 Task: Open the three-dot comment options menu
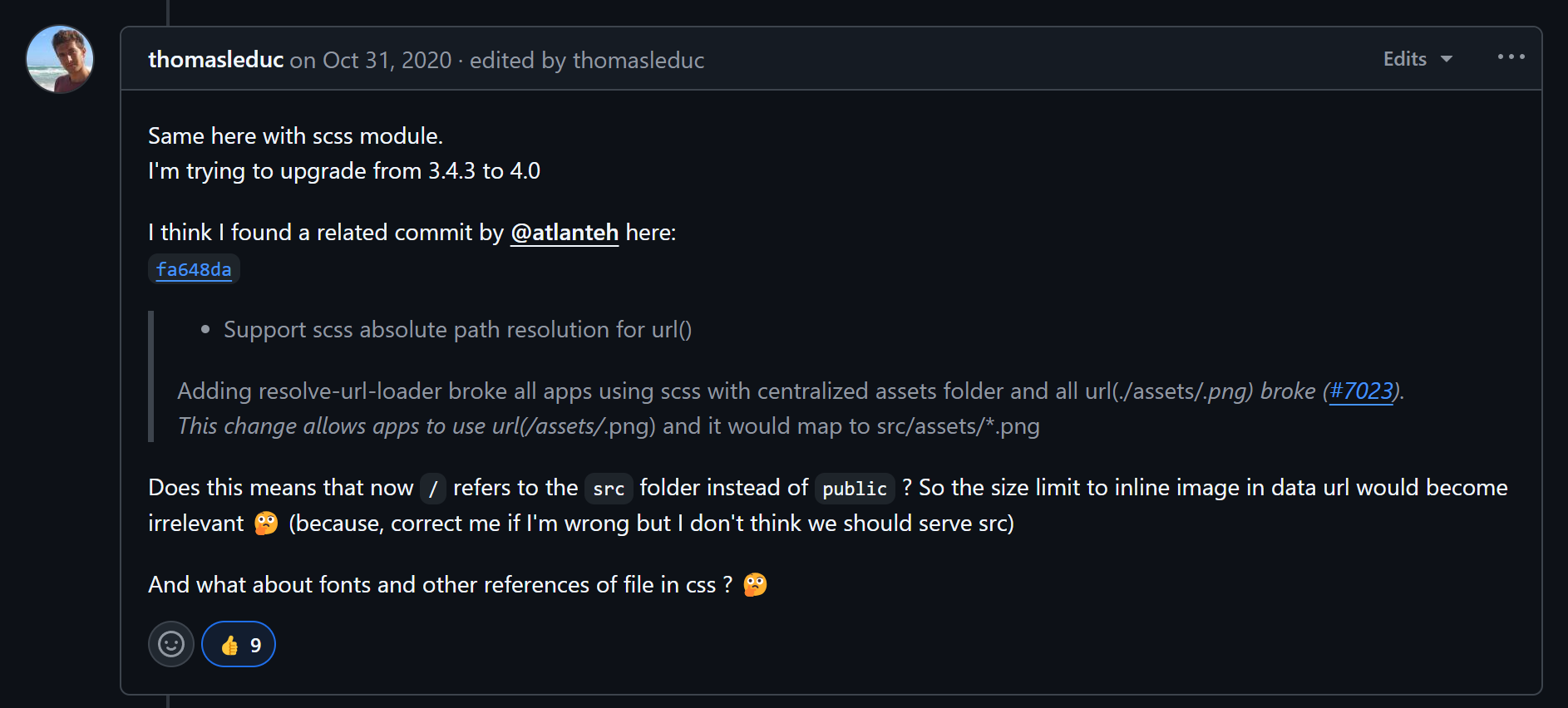1511,57
